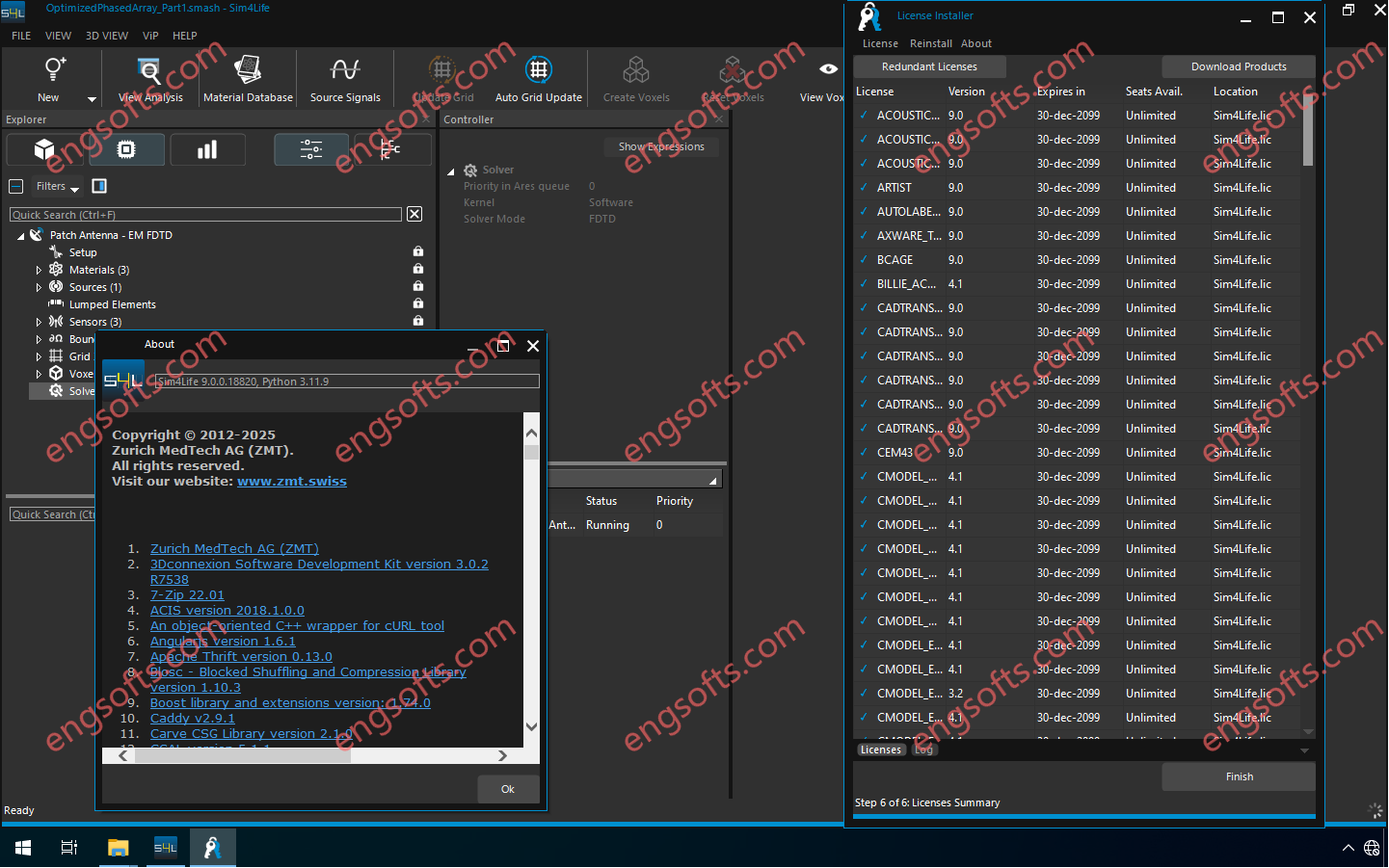Open the 3D VIEW menu
Screen dimensions: 1389x868
(x=107, y=36)
